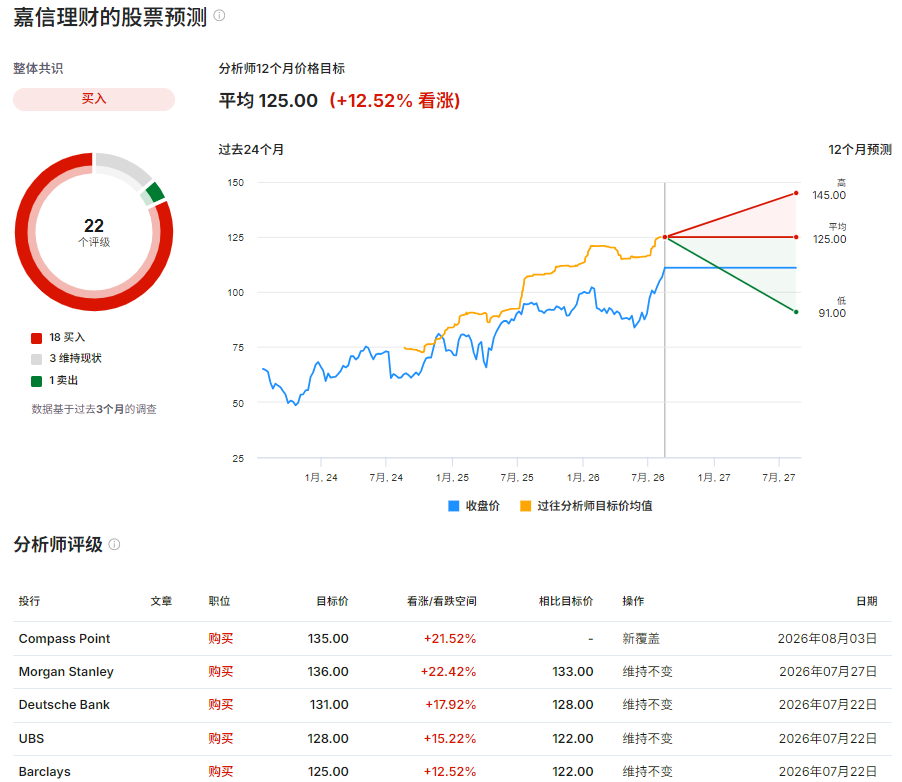902x782 pixels.
Task: Click previous target 133.00 cell
Action: point(572,672)
